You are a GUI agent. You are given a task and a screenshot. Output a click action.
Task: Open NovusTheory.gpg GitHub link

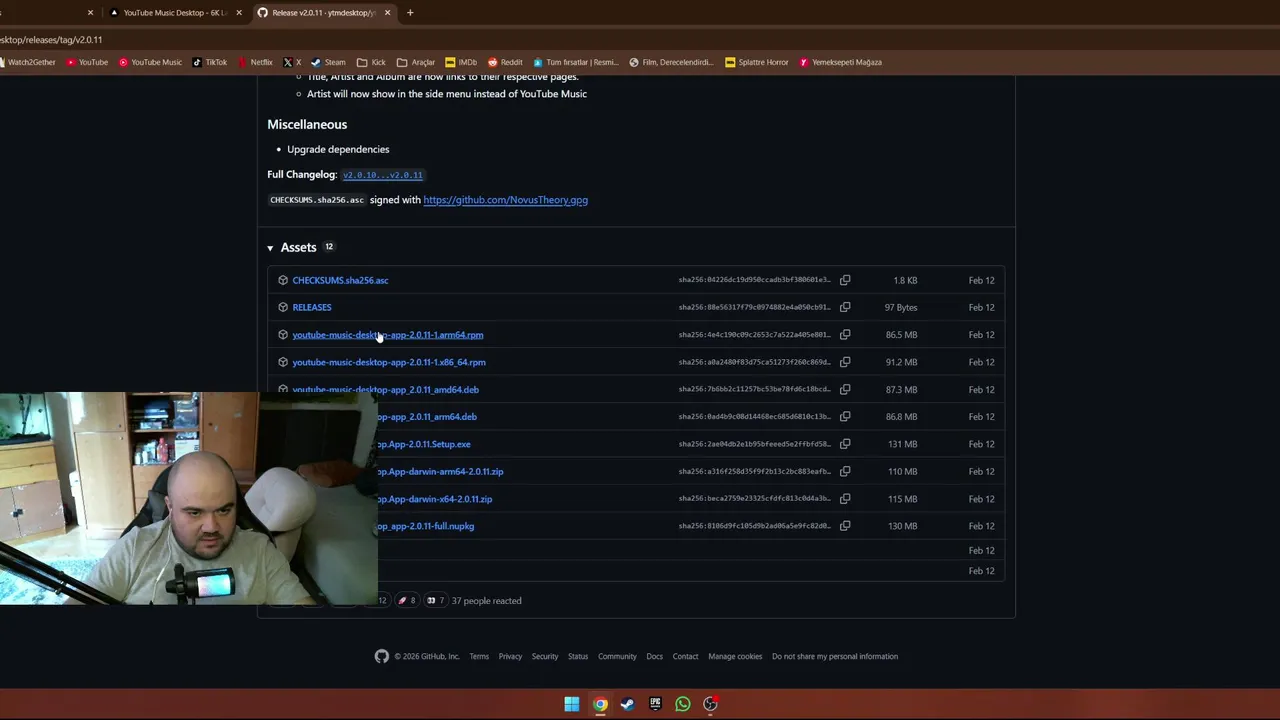click(x=505, y=200)
